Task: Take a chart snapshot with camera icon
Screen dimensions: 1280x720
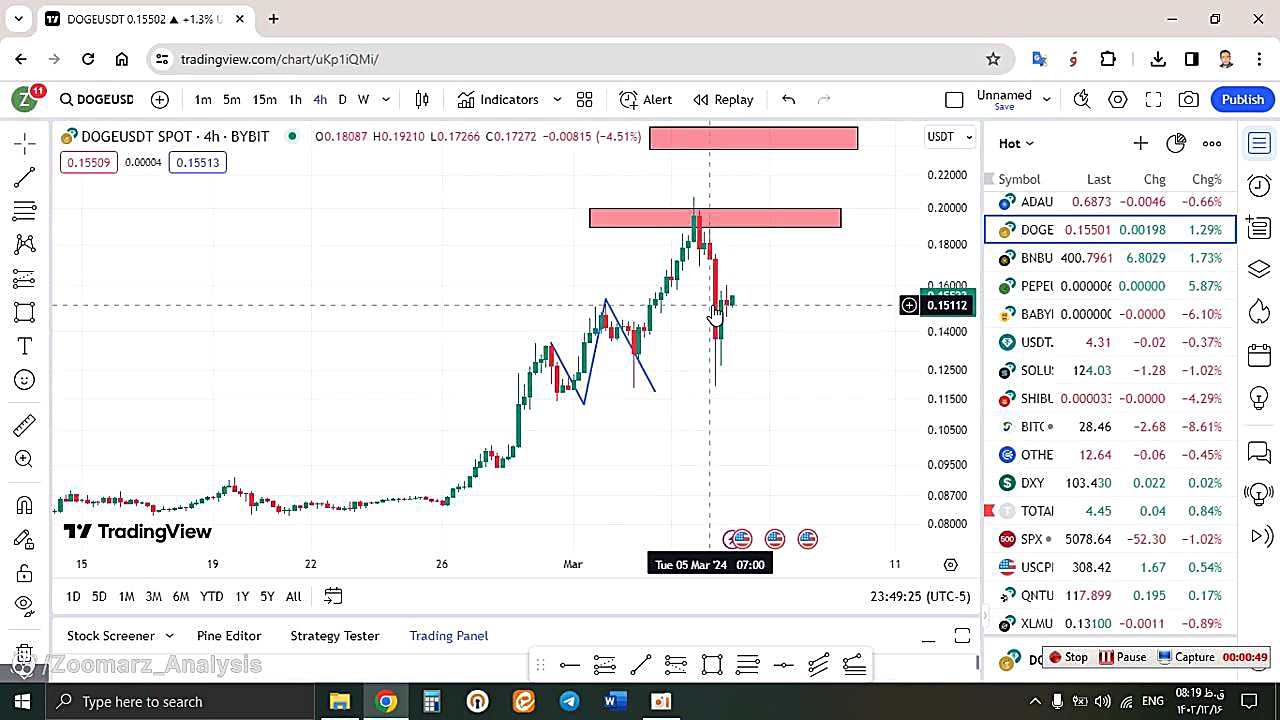Action: tap(1189, 99)
